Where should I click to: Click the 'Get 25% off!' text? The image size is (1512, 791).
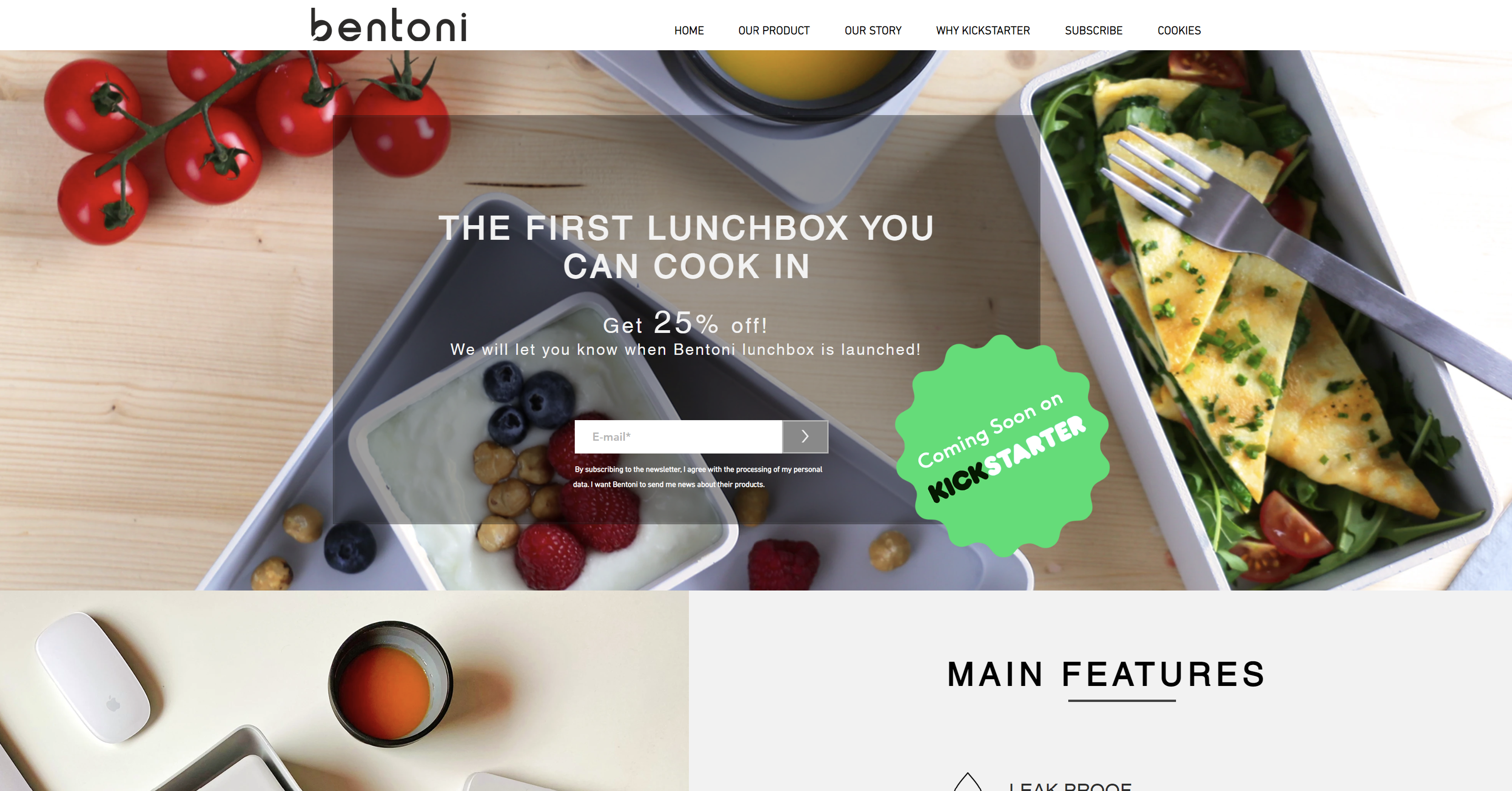pos(685,323)
